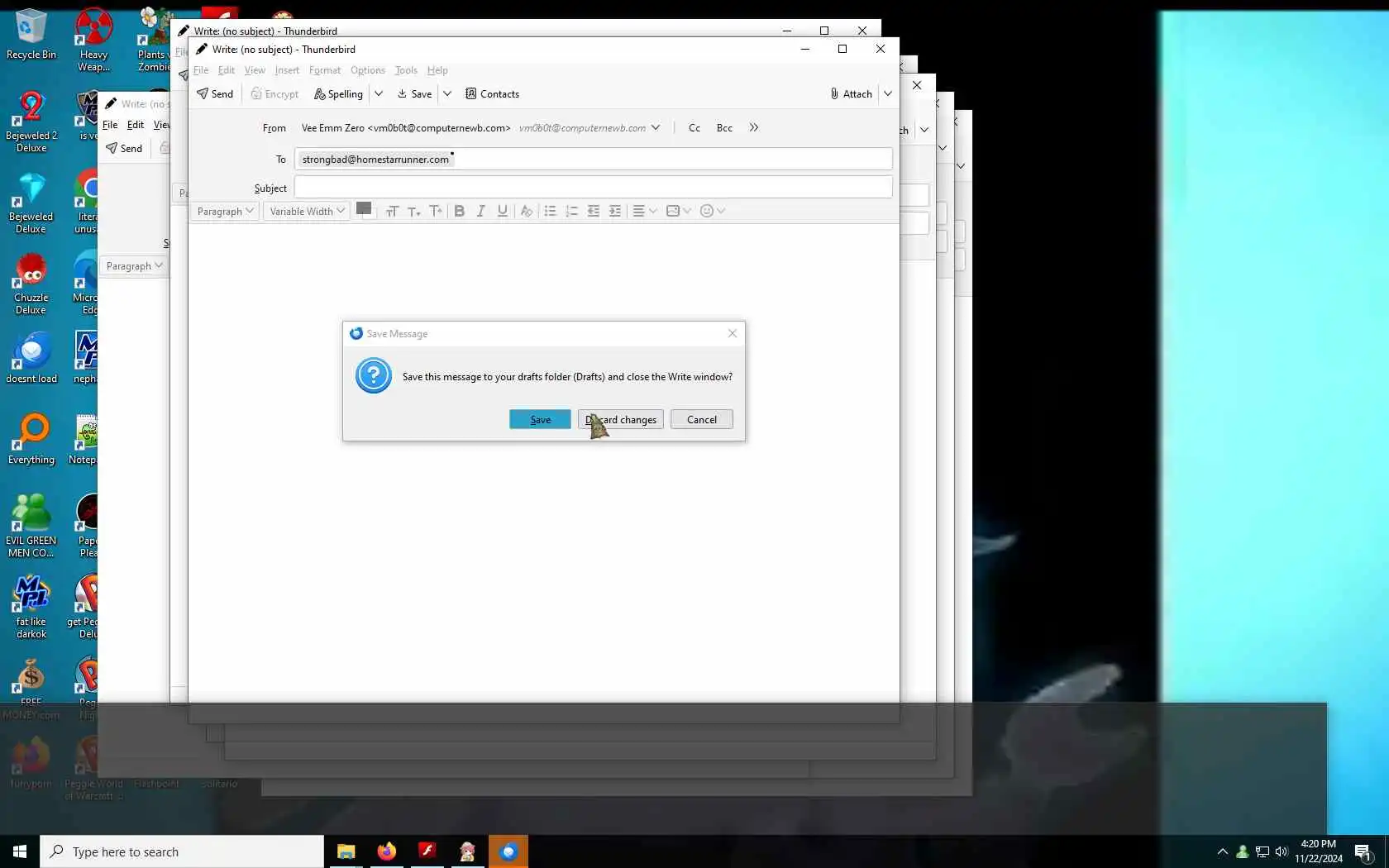Expand the Spelling language dropdown arrow
The height and width of the screenshot is (868, 1389).
(x=379, y=93)
